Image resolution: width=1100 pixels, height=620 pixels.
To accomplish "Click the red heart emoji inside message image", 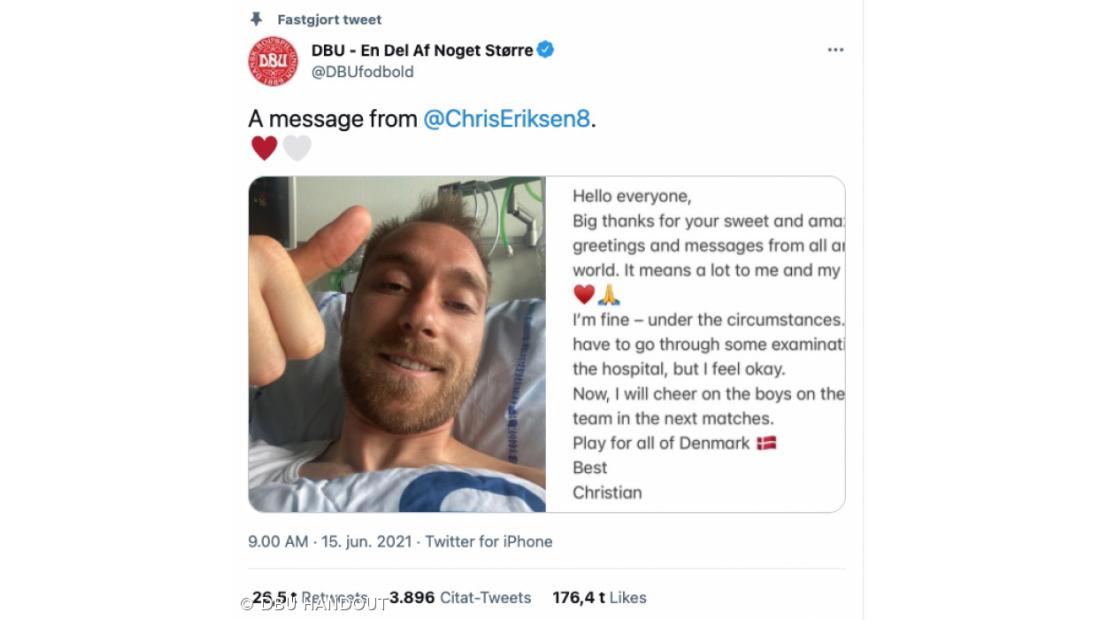I will click(x=584, y=295).
